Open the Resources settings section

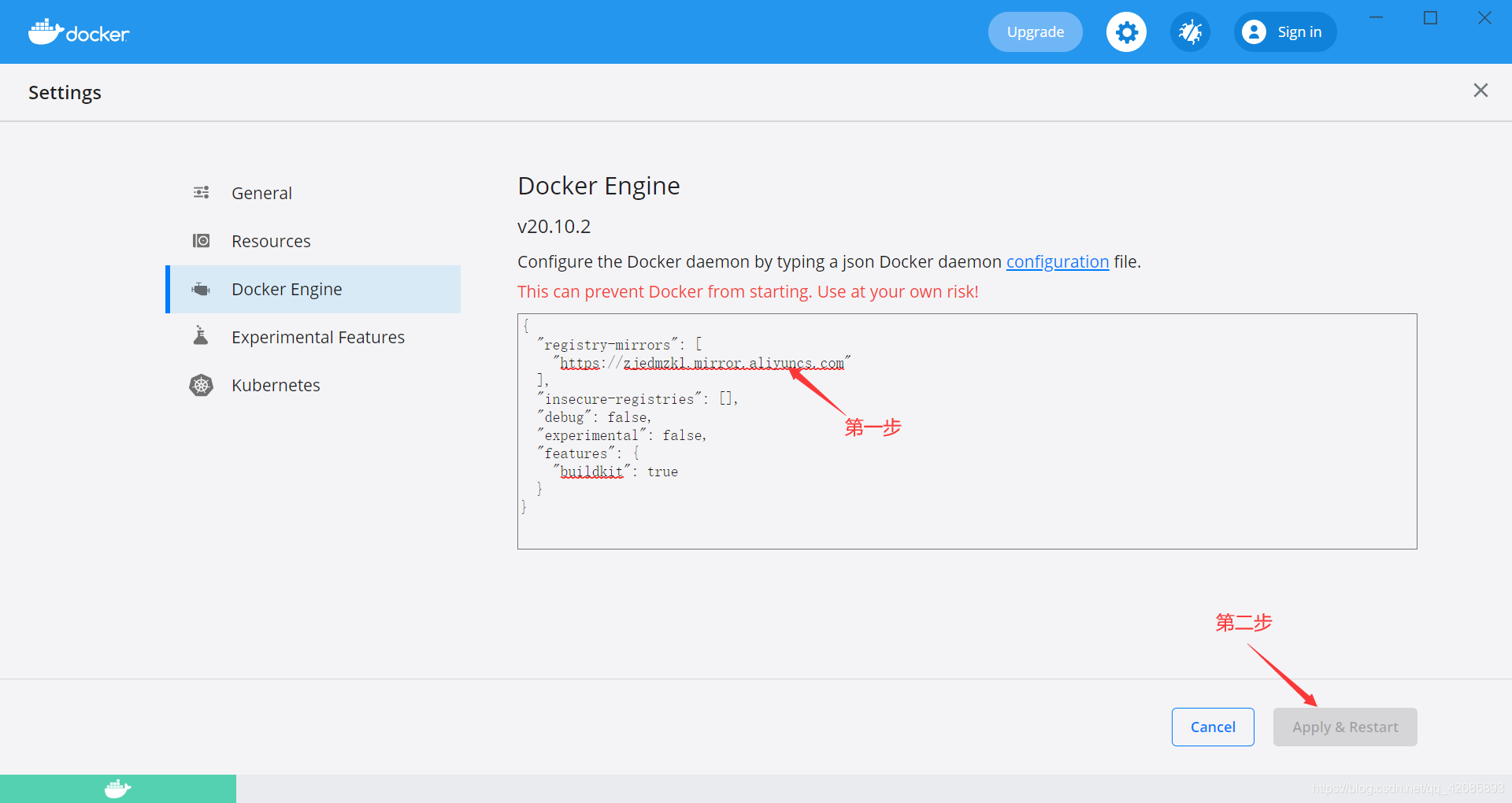coord(313,241)
